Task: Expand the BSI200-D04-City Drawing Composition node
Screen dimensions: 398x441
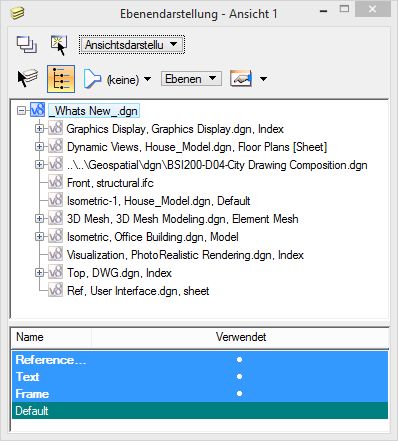Action: 40,165
